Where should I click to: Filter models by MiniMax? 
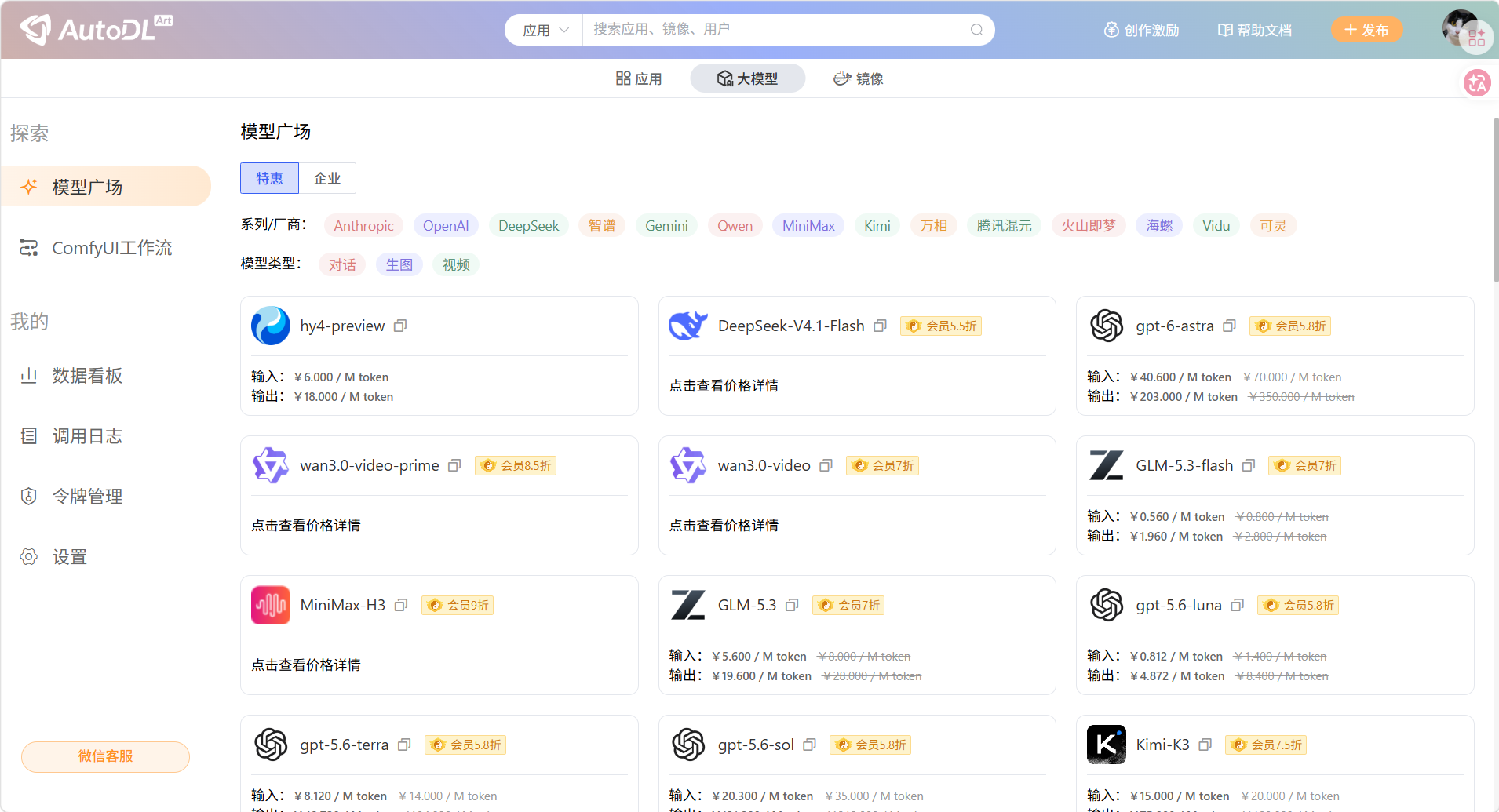(808, 226)
